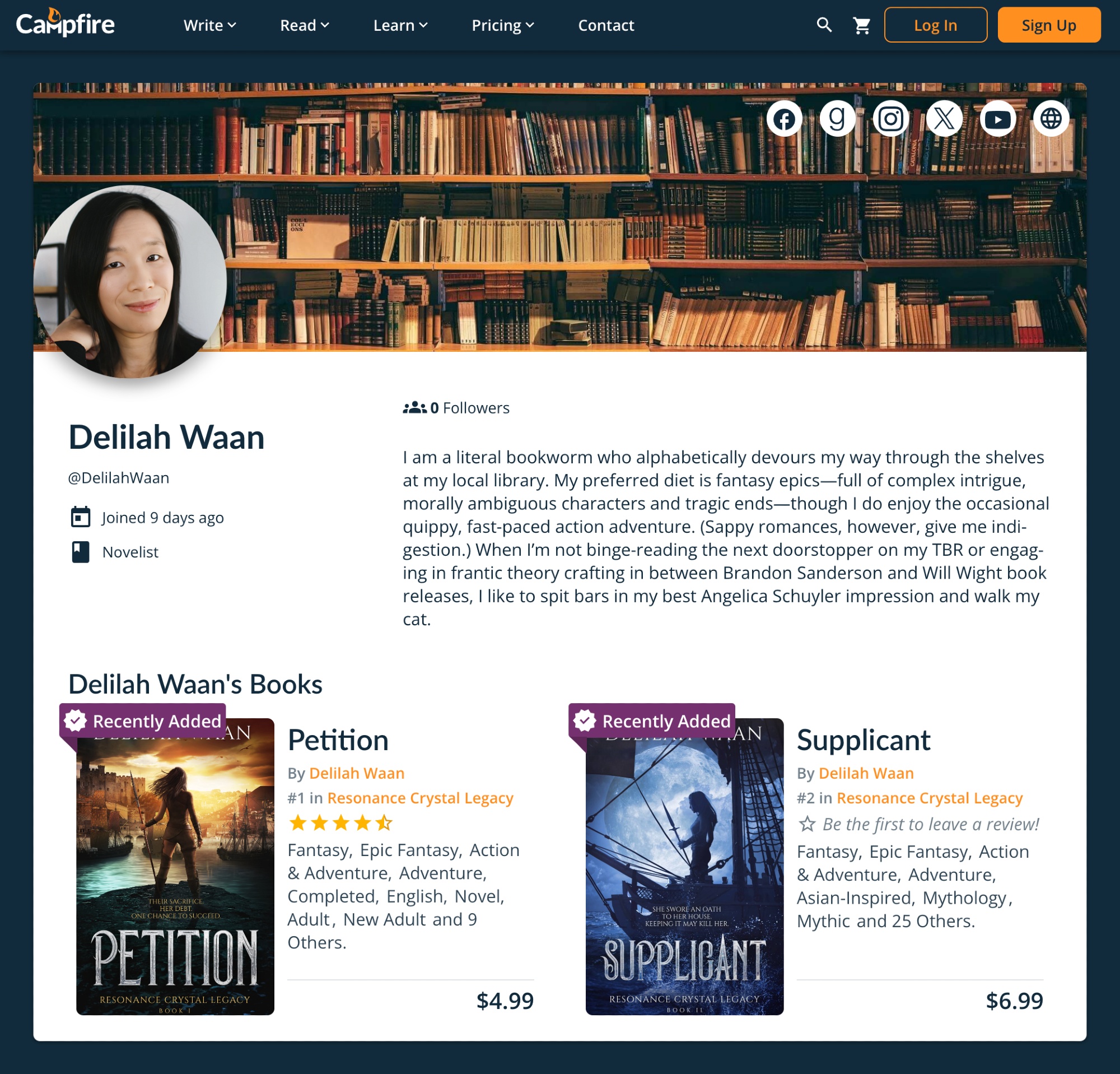The image size is (1120, 1074).
Task: Open the X (Twitter) profile icon
Action: [x=944, y=119]
